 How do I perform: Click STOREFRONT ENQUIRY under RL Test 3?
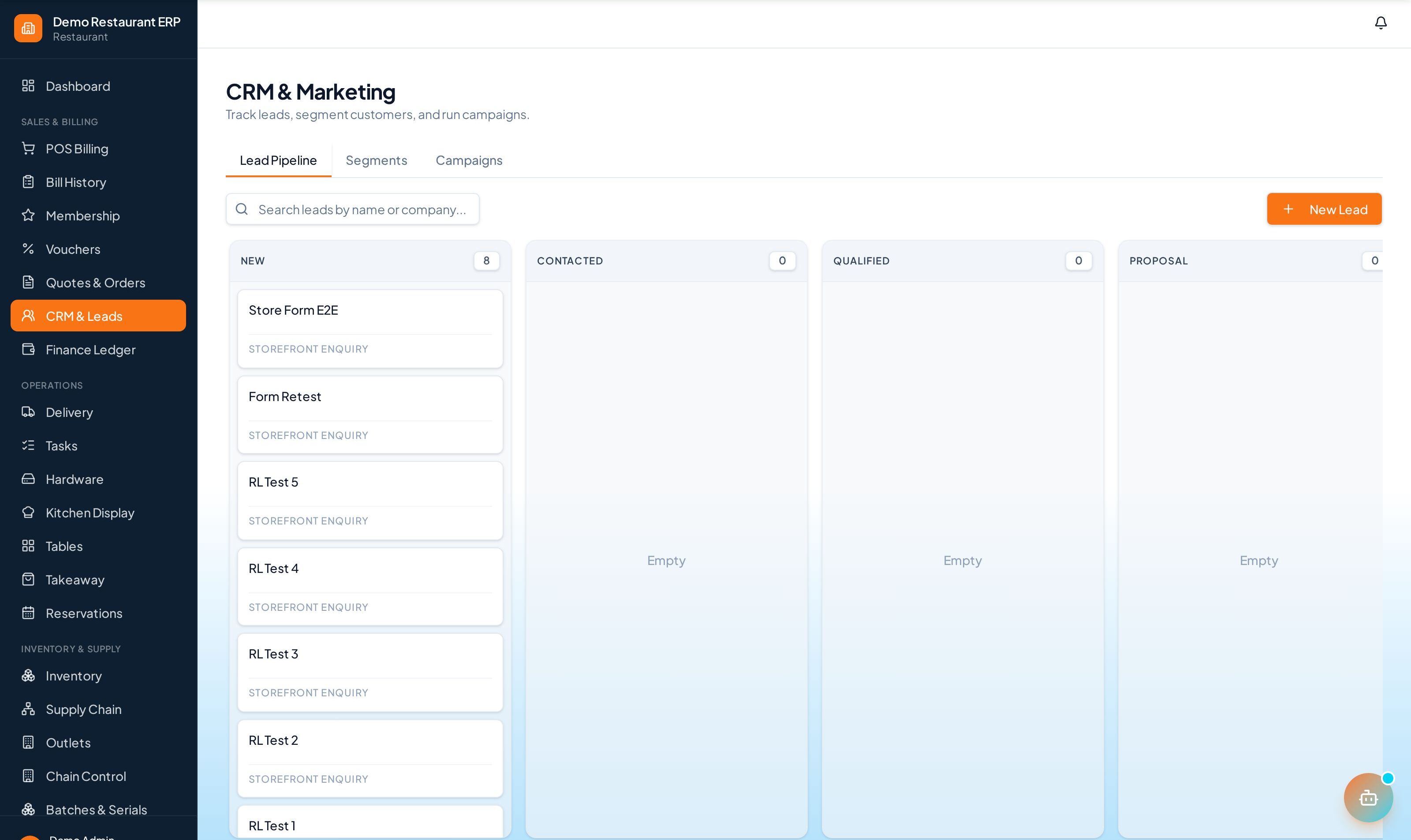click(x=308, y=693)
